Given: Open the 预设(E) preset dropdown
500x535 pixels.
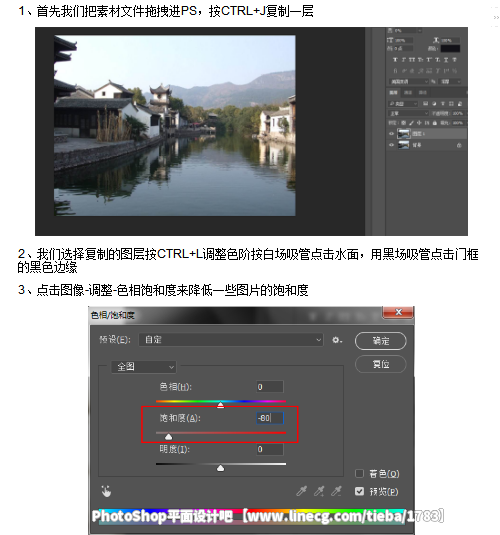Looking at the screenshot, I should (231, 340).
